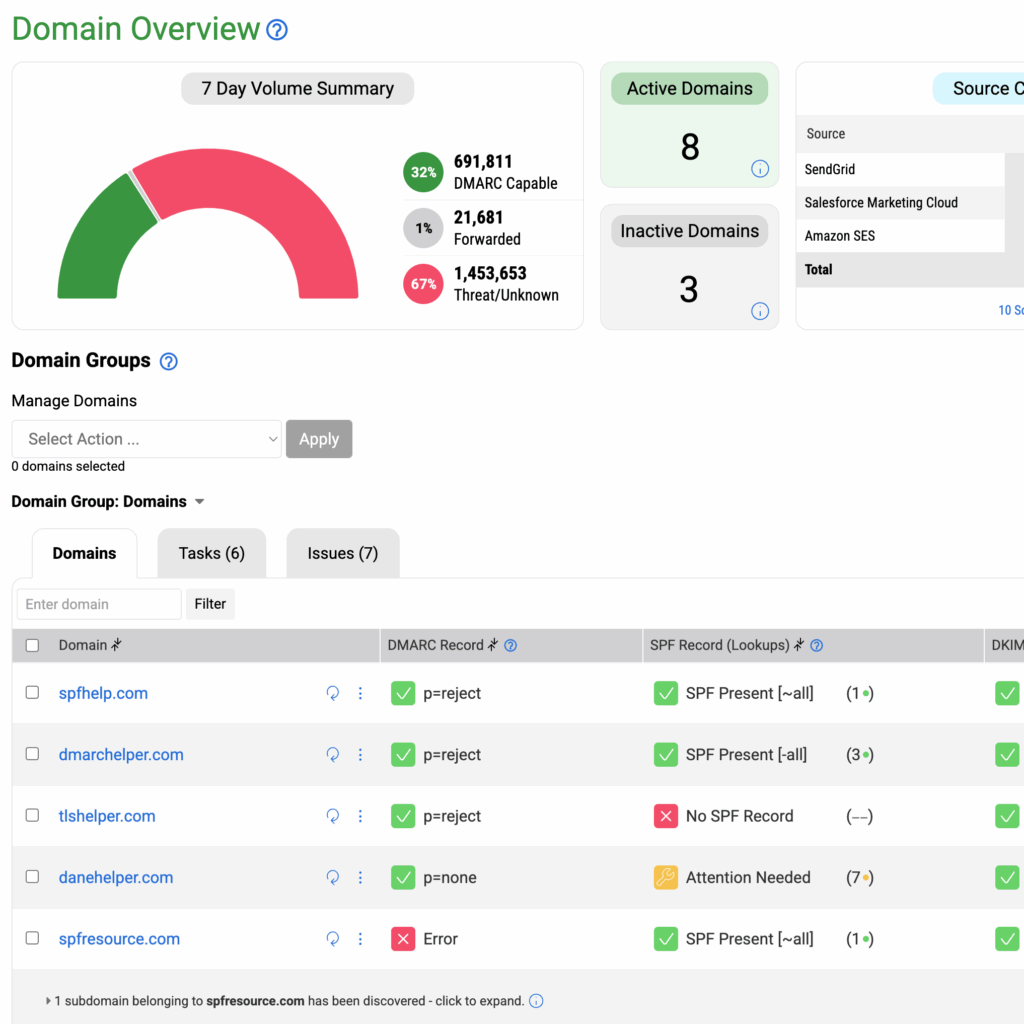Open the Domain Overview help icon
The image size is (1024, 1024).
(278, 28)
